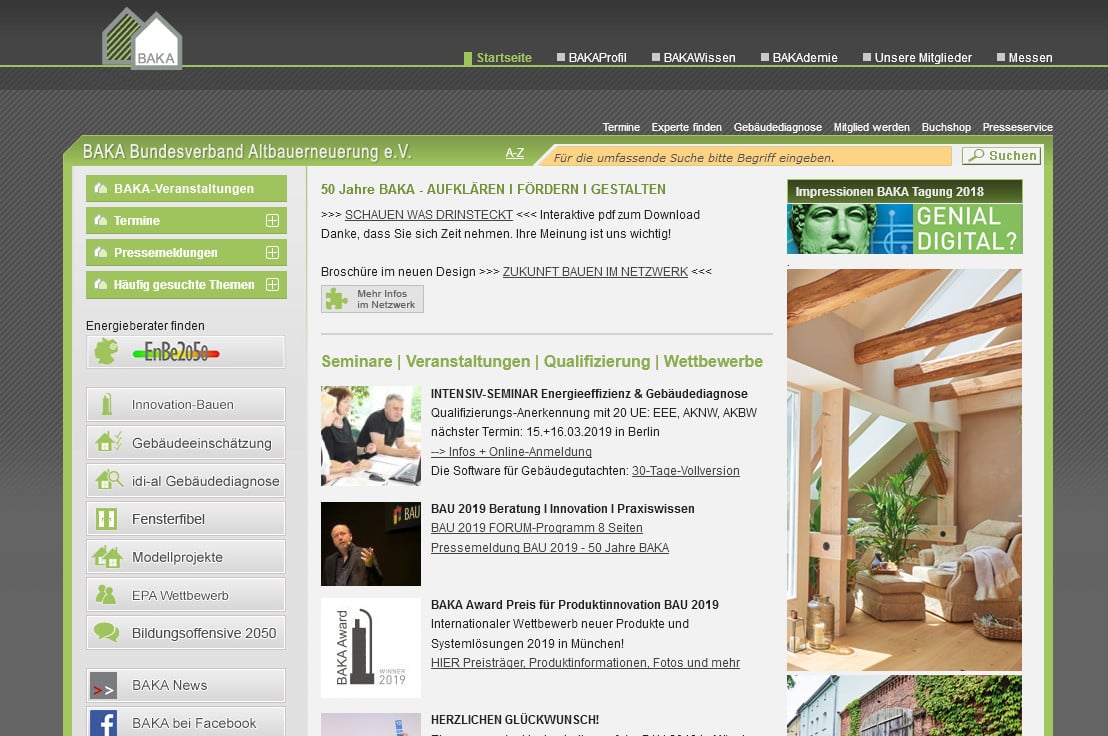This screenshot has width=1108, height=736.
Task: Click Impressionen BAKA Tagung 2018 header
Action: pyautogui.click(x=904, y=191)
